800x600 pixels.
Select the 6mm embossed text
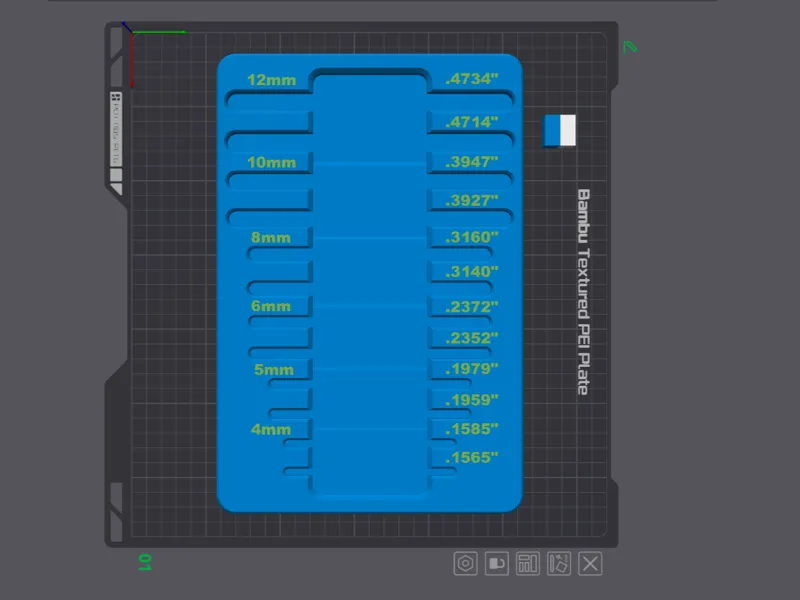pos(271,306)
